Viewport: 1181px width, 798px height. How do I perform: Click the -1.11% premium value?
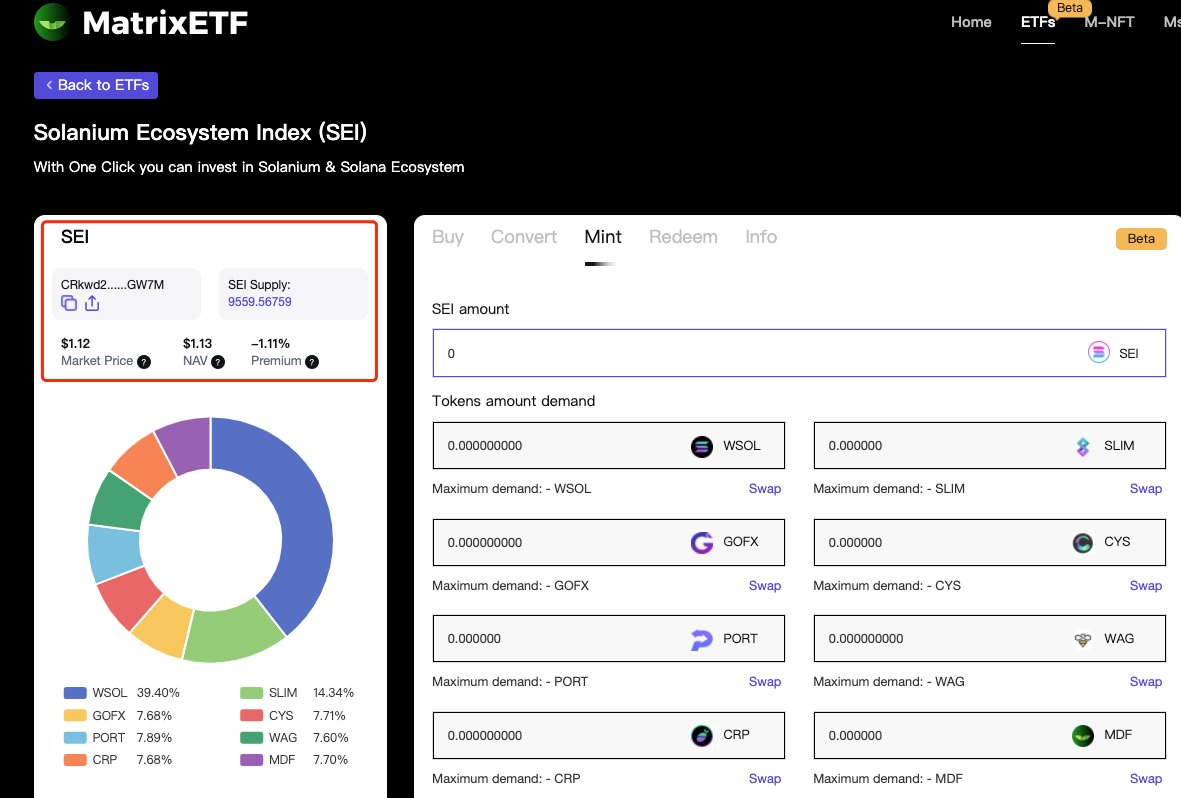click(x=270, y=344)
